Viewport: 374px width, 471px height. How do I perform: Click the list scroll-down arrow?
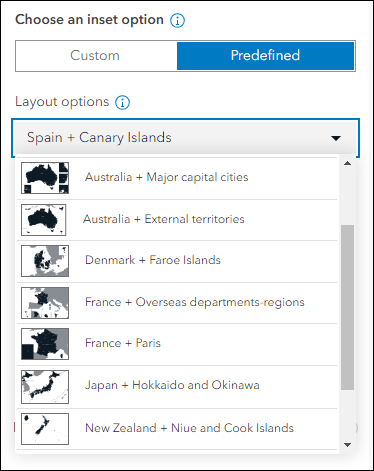[x=347, y=445]
